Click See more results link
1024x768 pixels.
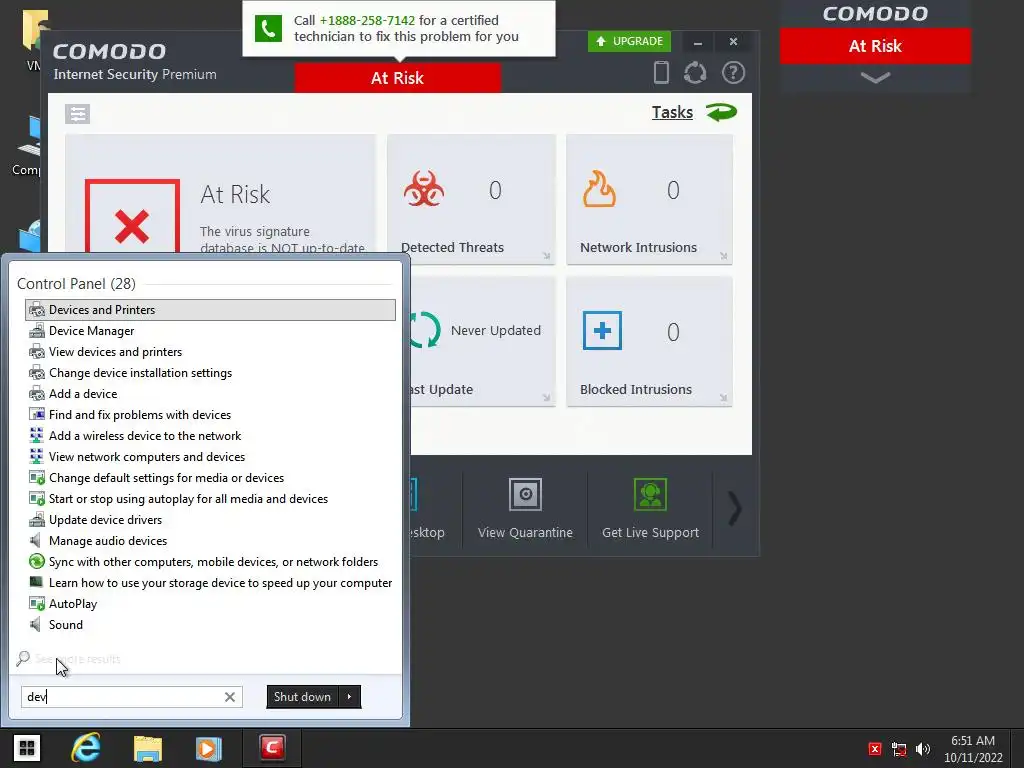(77, 659)
